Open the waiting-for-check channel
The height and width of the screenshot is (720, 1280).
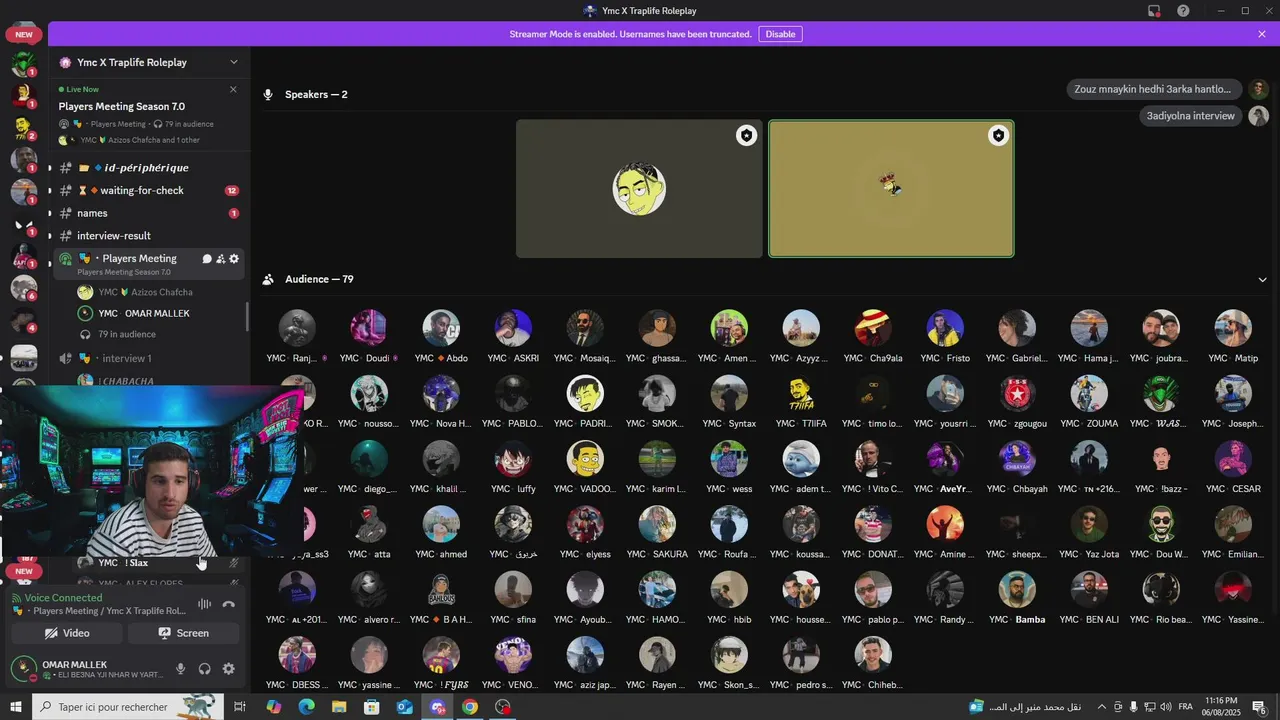pyautogui.click(x=148, y=191)
